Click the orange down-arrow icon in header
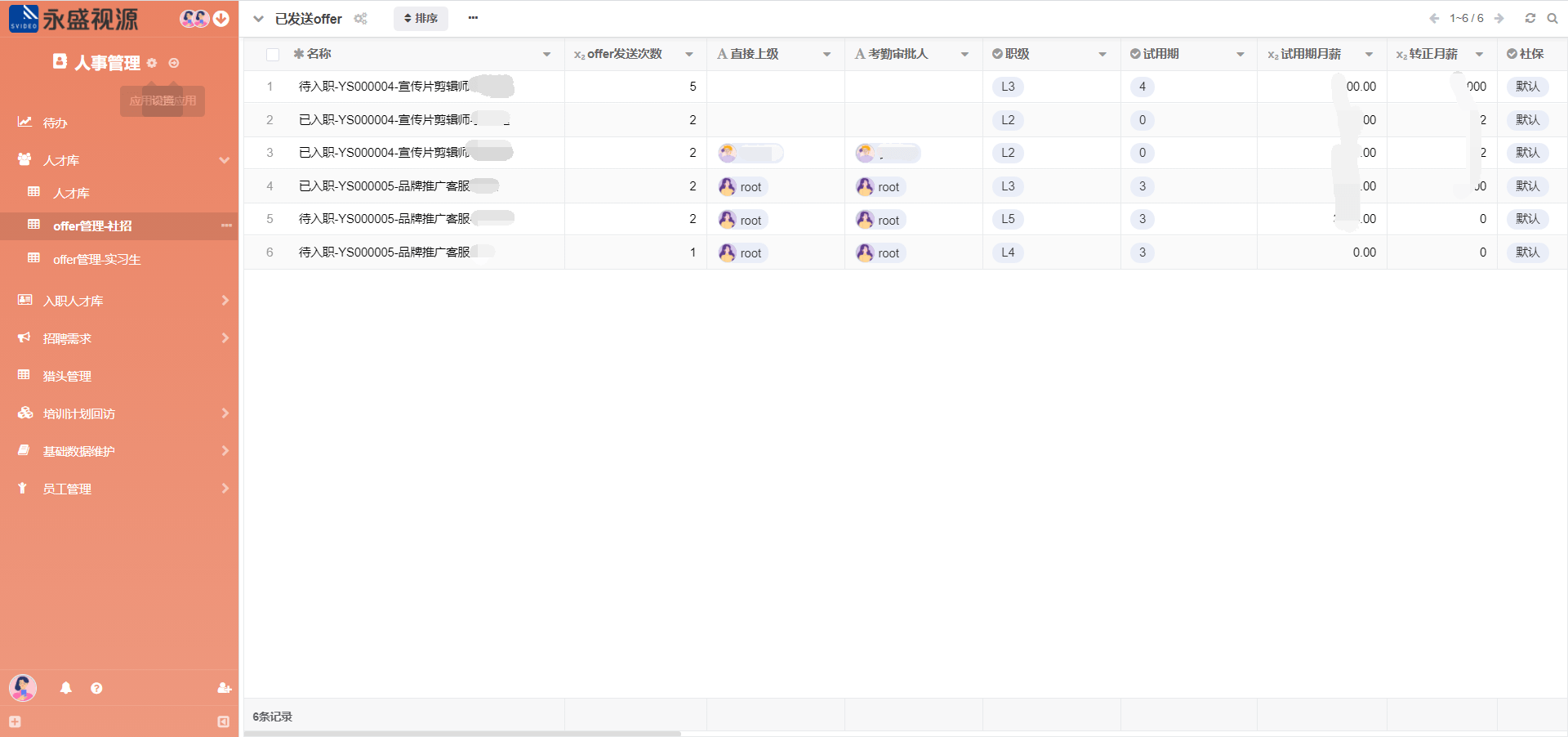Image resolution: width=1568 pixels, height=737 pixels. point(221,19)
